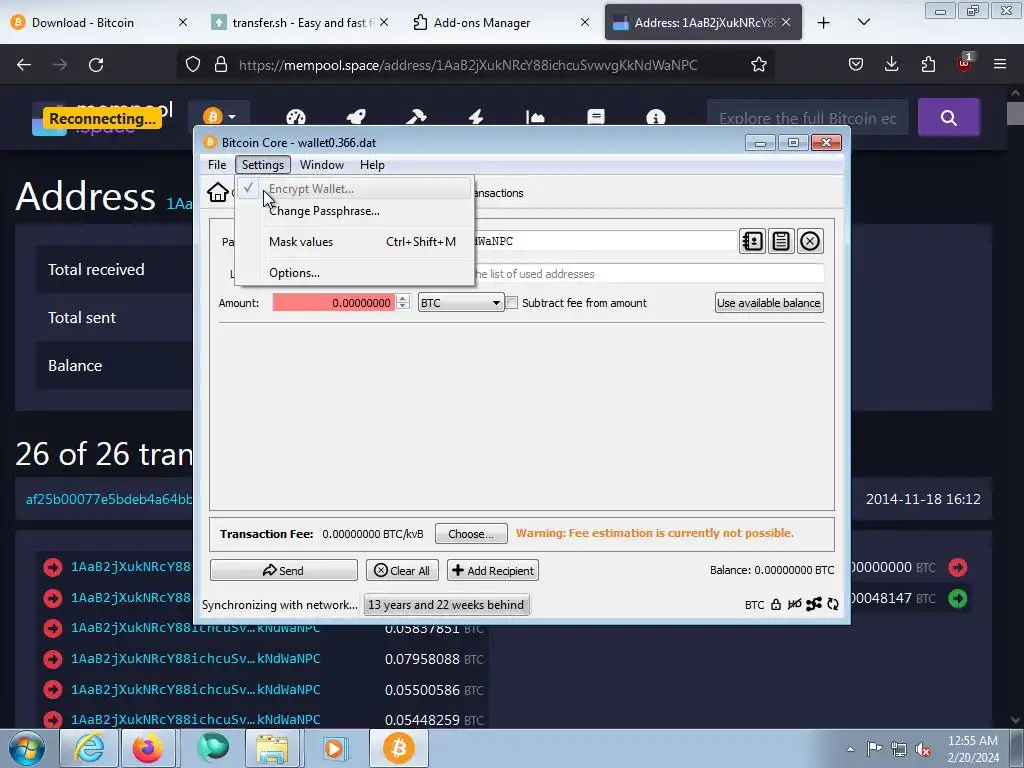Image resolution: width=1024 pixels, height=768 pixels.
Task: Click the blockchain sync spinner icon
Action: pos(833,605)
